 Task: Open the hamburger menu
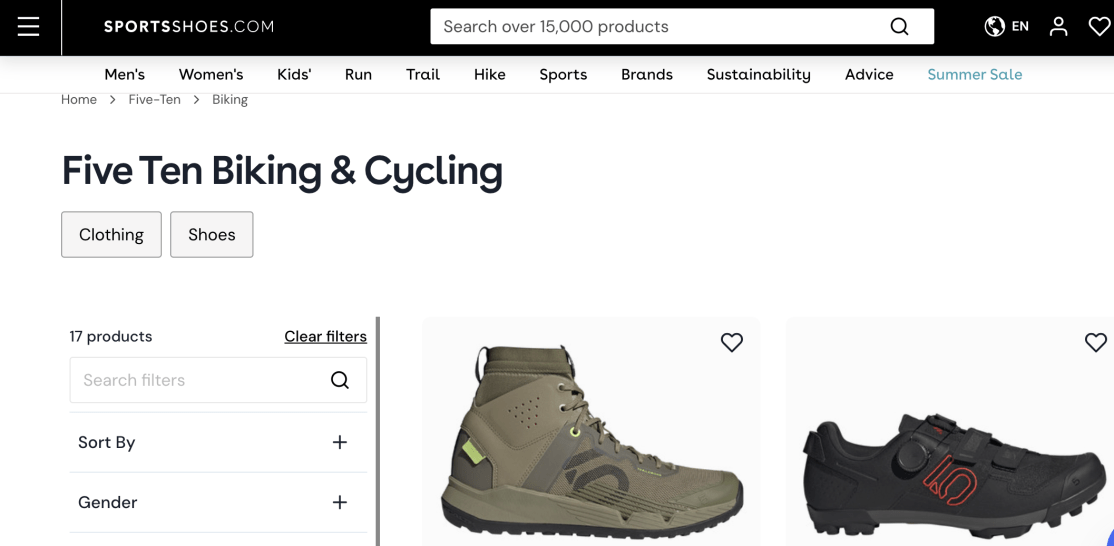[x=28, y=27]
